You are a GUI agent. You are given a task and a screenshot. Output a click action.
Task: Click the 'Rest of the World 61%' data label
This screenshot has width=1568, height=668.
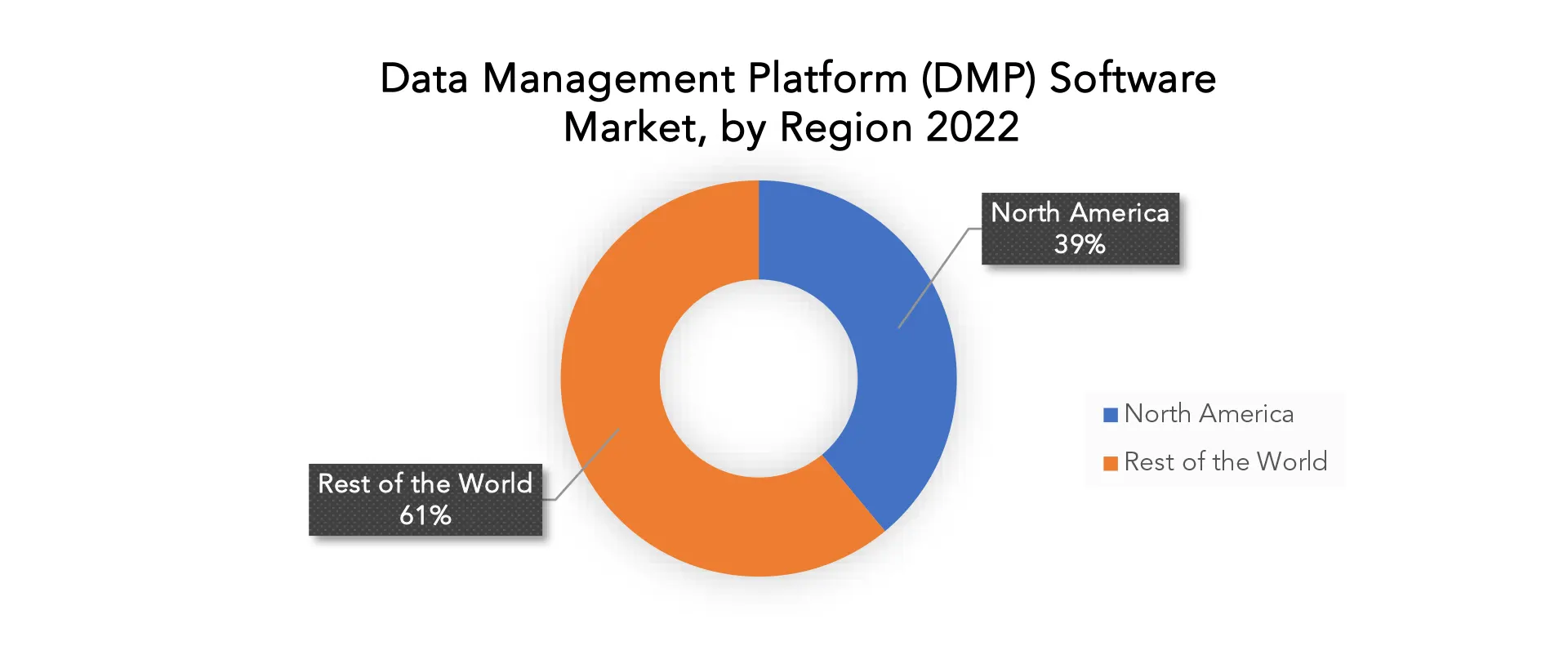[425, 500]
